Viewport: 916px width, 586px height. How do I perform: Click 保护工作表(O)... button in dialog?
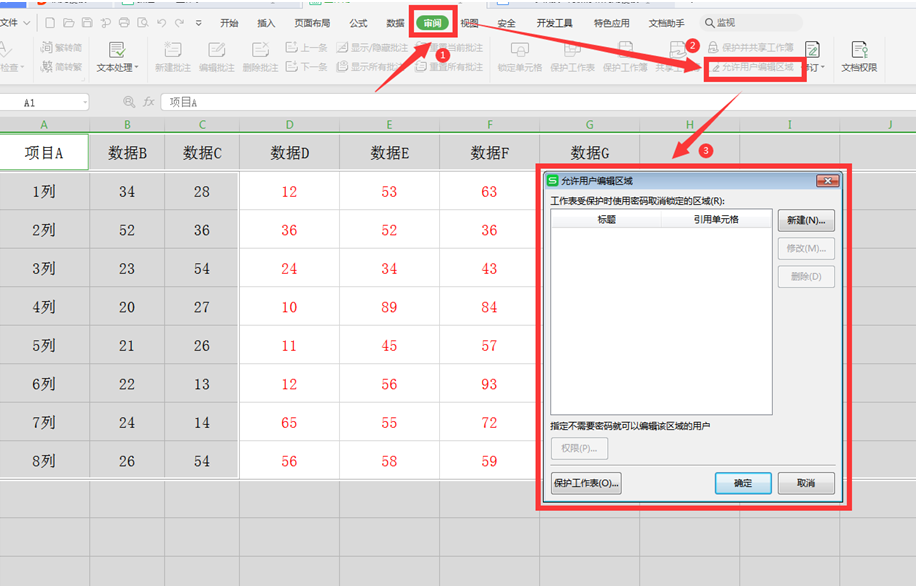click(586, 483)
